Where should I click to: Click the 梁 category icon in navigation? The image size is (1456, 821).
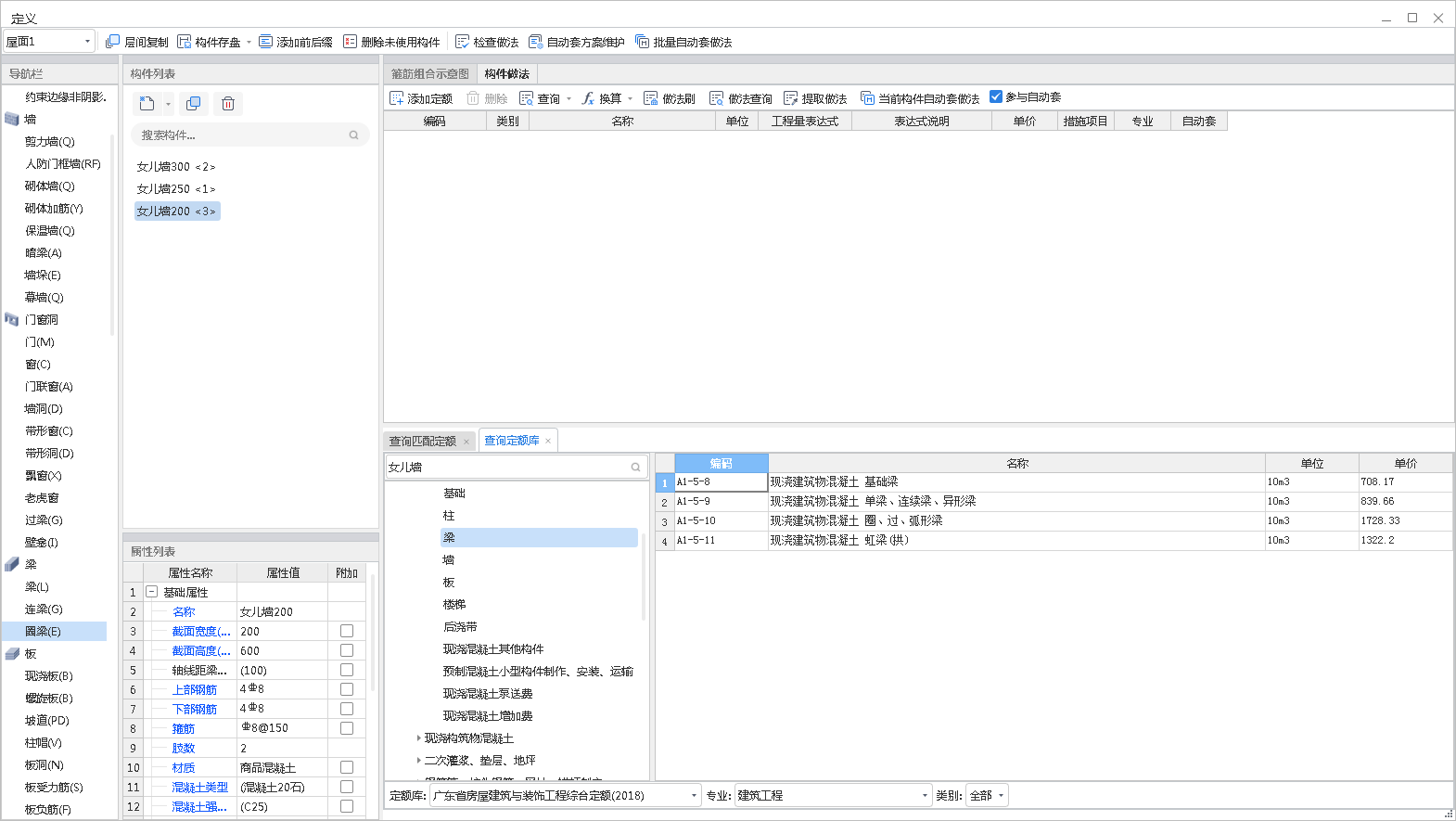[12, 564]
